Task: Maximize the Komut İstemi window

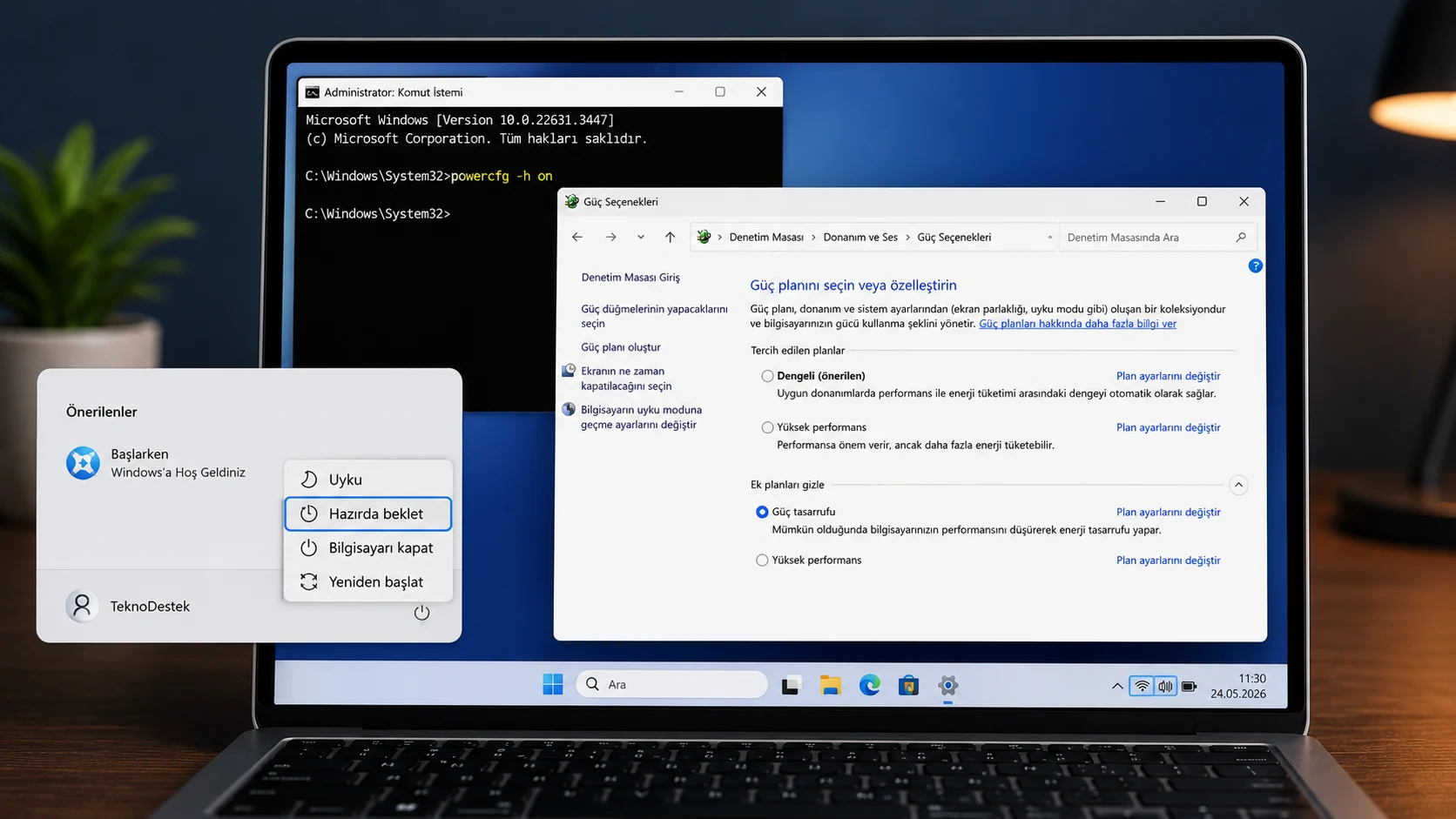Action: 720,91
